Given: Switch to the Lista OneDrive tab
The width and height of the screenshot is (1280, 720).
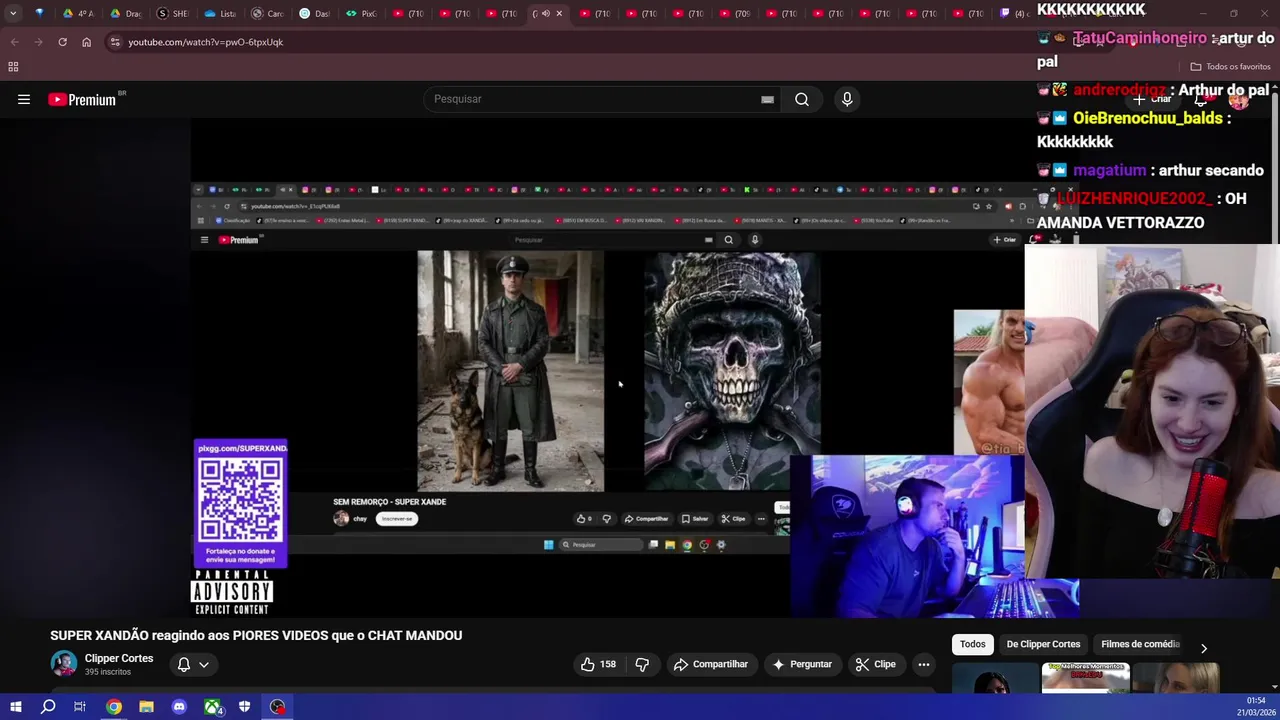Looking at the screenshot, I should (219, 14).
